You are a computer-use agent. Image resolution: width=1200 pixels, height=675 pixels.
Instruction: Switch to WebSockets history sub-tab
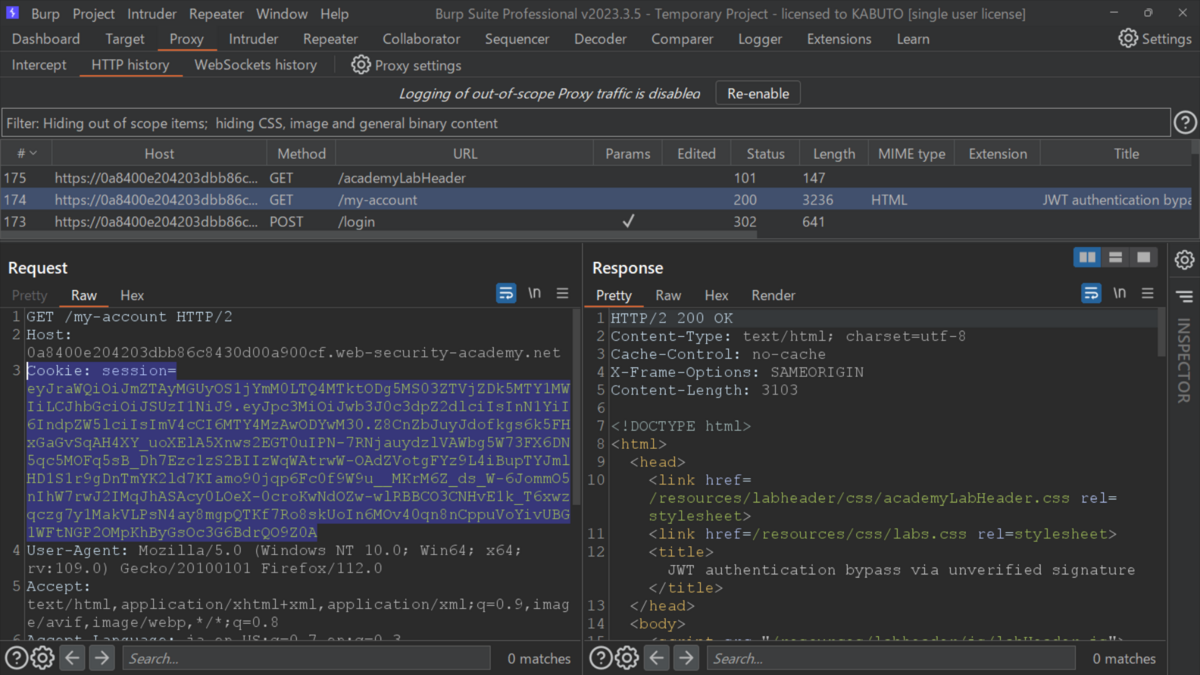[255, 65]
